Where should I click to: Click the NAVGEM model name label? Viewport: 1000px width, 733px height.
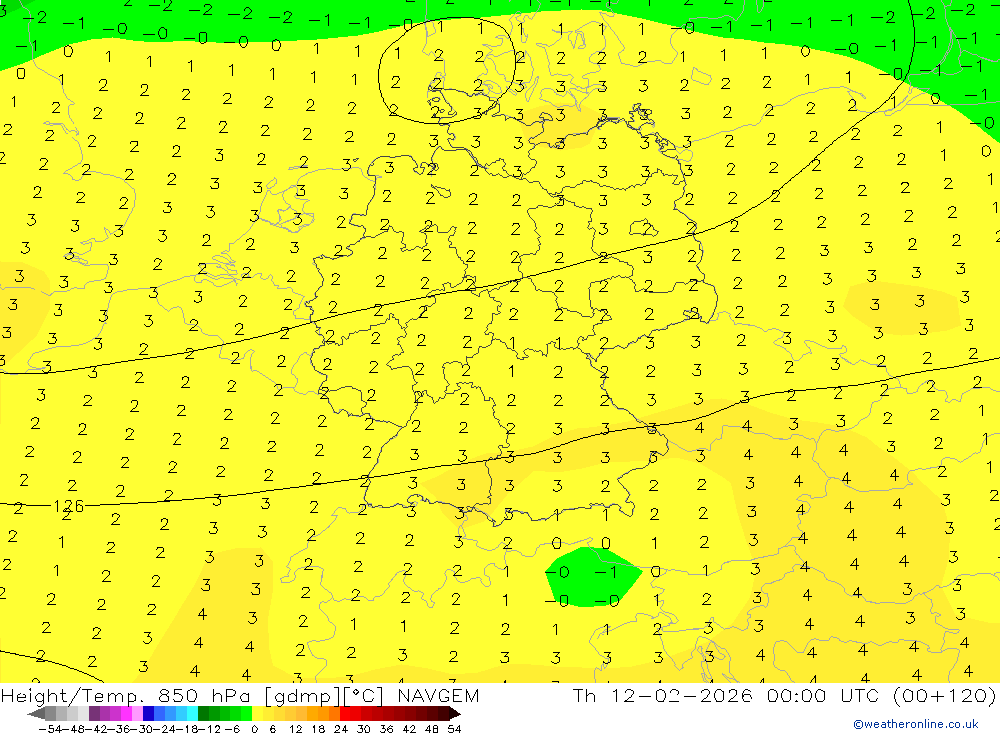tap(438, 695)
